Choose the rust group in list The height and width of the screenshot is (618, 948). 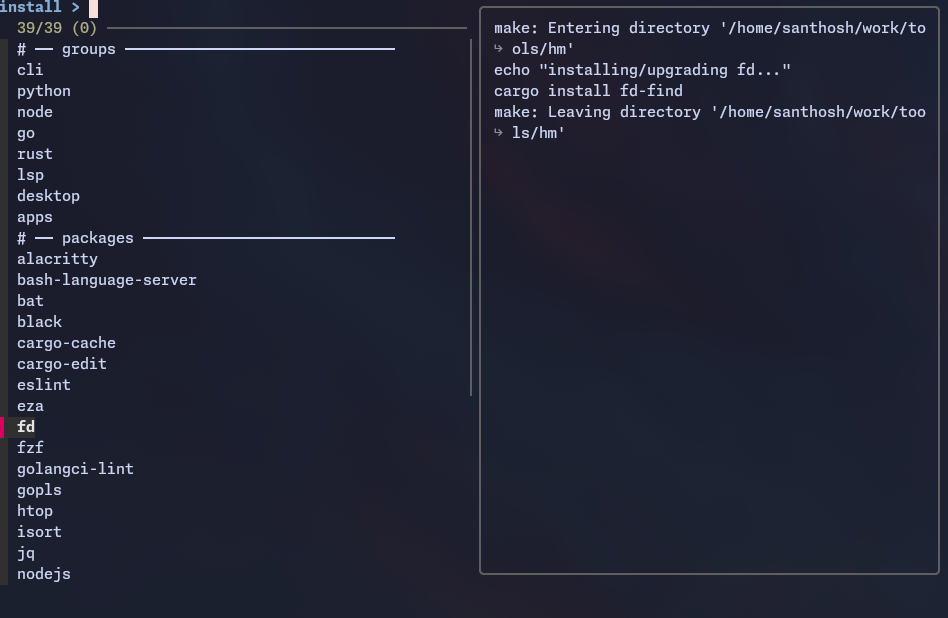35,154
